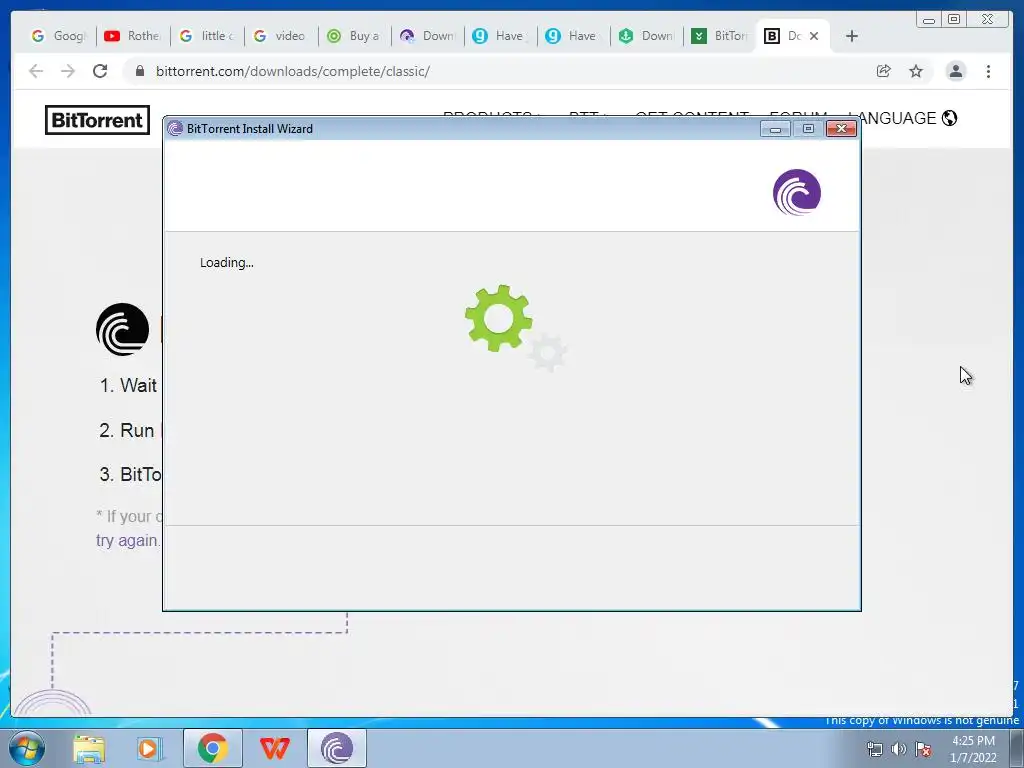Click the Chrome taskbar icon
Viewport: 1024px width, 768px height.
[213, 748]
